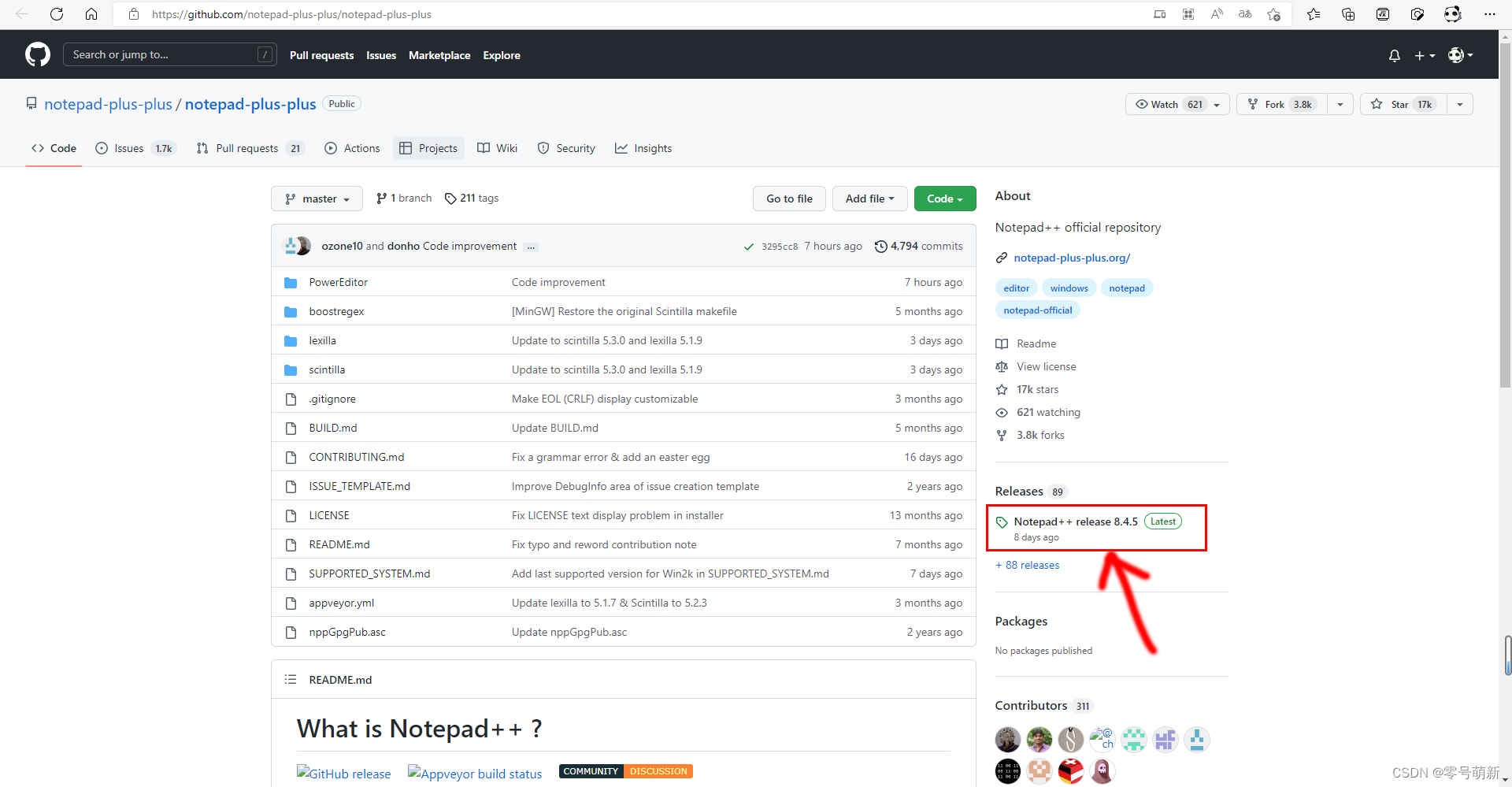
Task: Open the Security tab
Action: 566,148
